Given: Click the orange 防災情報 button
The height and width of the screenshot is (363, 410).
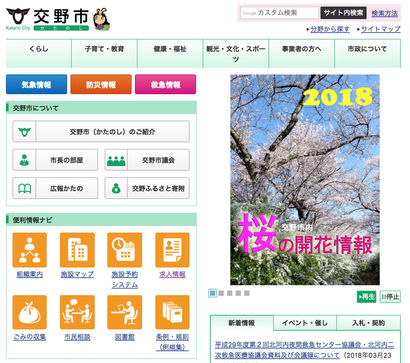Looking at the screenshot, I should pos(101,84).
